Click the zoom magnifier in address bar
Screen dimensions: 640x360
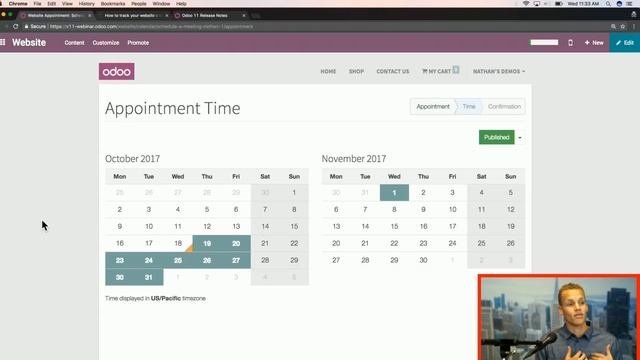(613, 27)
